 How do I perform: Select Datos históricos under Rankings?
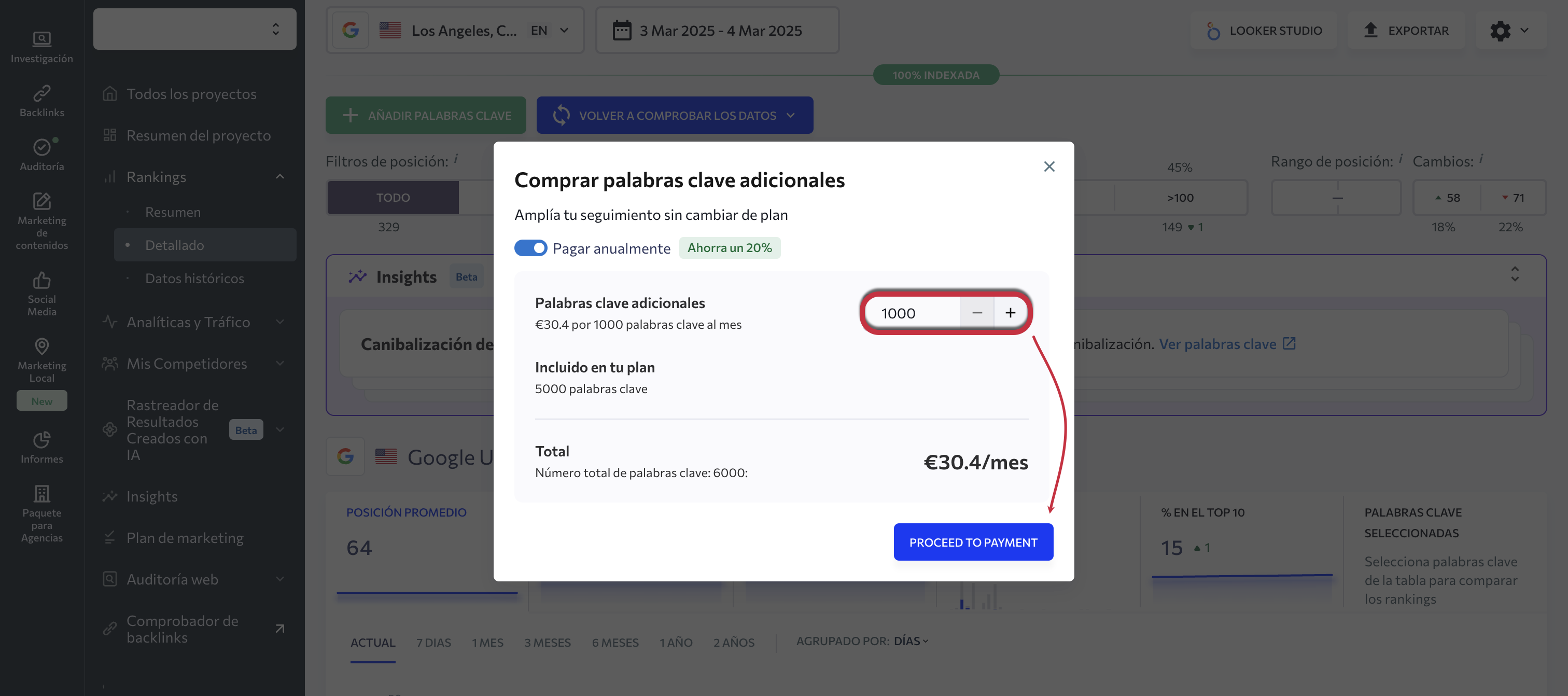194,279
